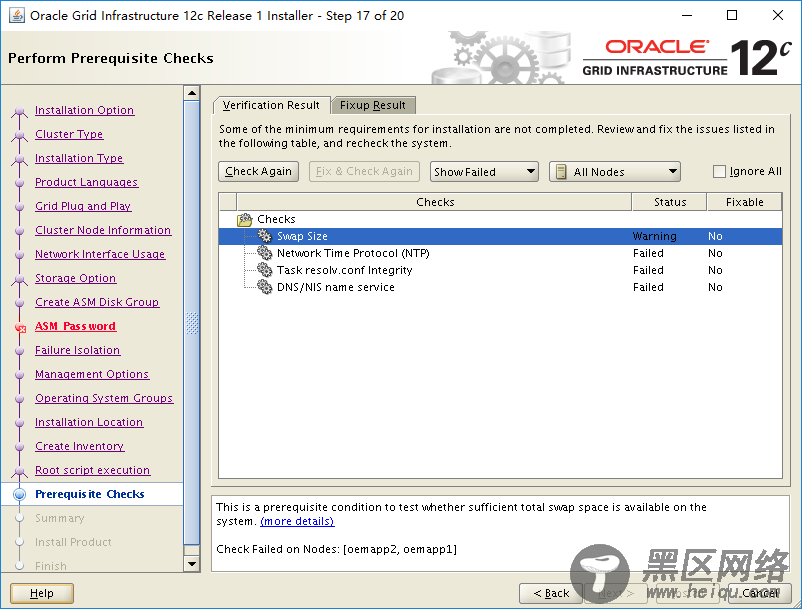Select the Prerequisite Checks step

point(90,494)
